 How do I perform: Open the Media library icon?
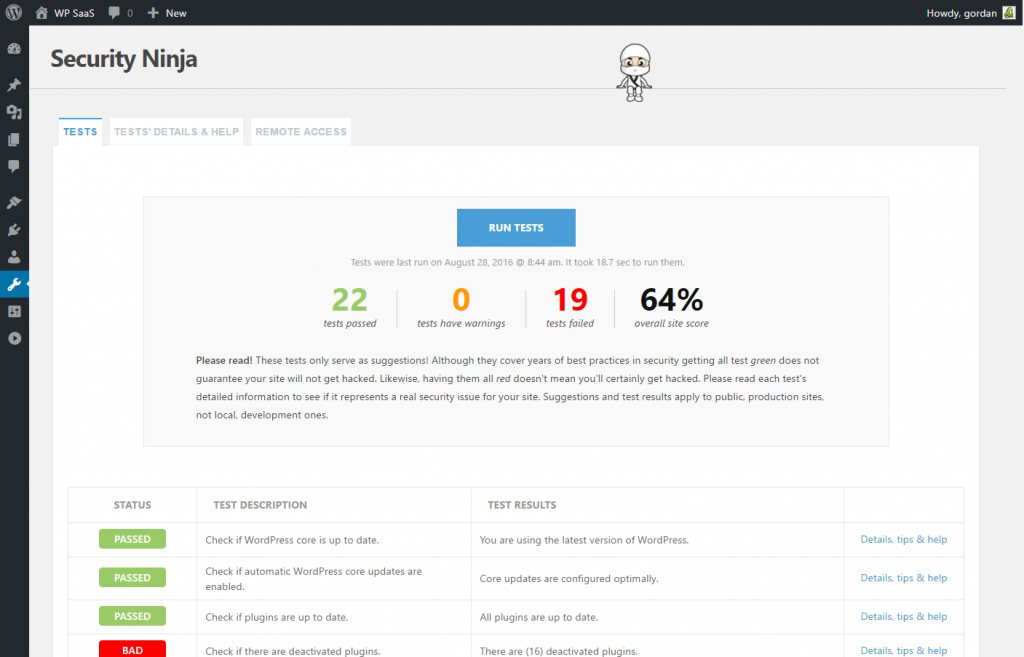tap(13, 112)
